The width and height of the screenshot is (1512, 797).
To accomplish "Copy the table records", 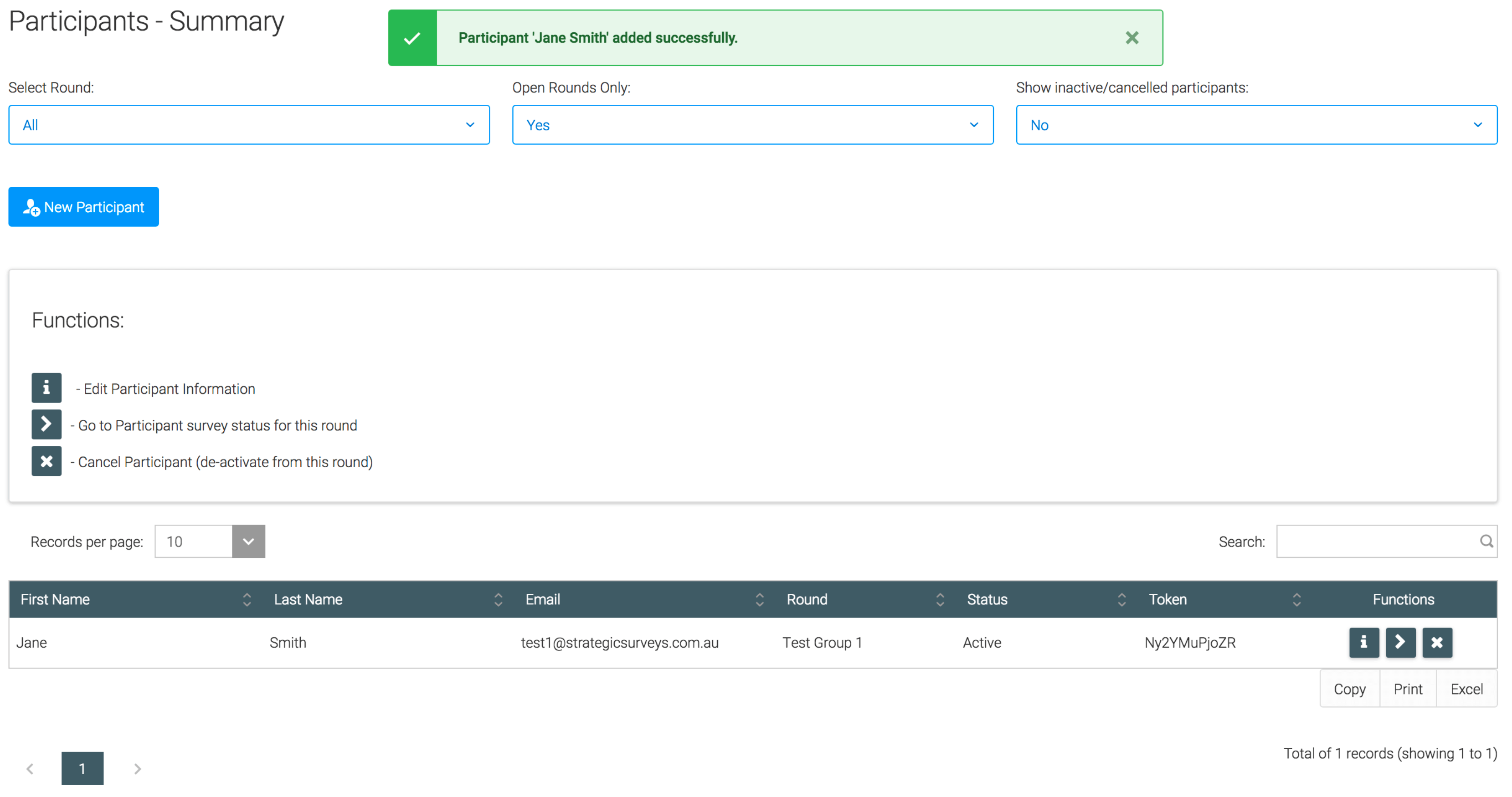I will pos(1349,689).
